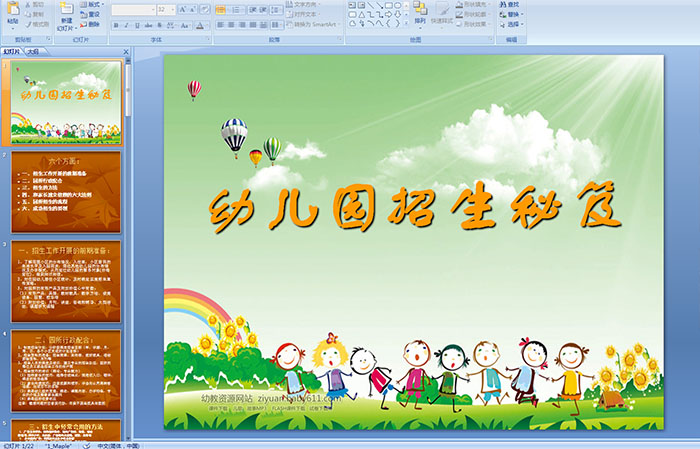Toggle Bold formatting

pos(116,25)
